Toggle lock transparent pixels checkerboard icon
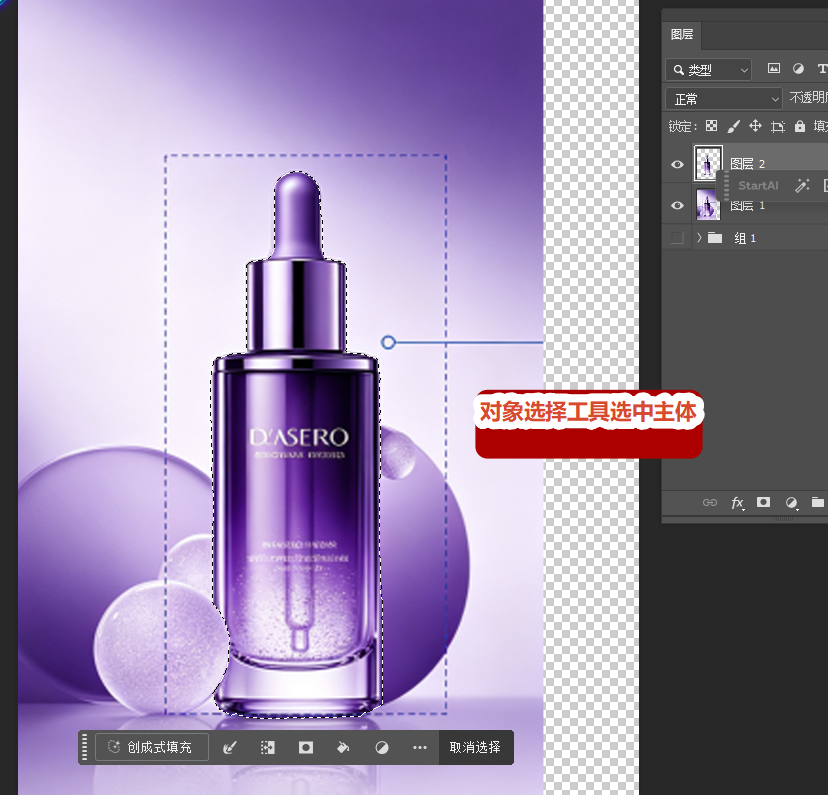Screen dimensions: 828x795 pyautogui.click(x=711, y=126)
